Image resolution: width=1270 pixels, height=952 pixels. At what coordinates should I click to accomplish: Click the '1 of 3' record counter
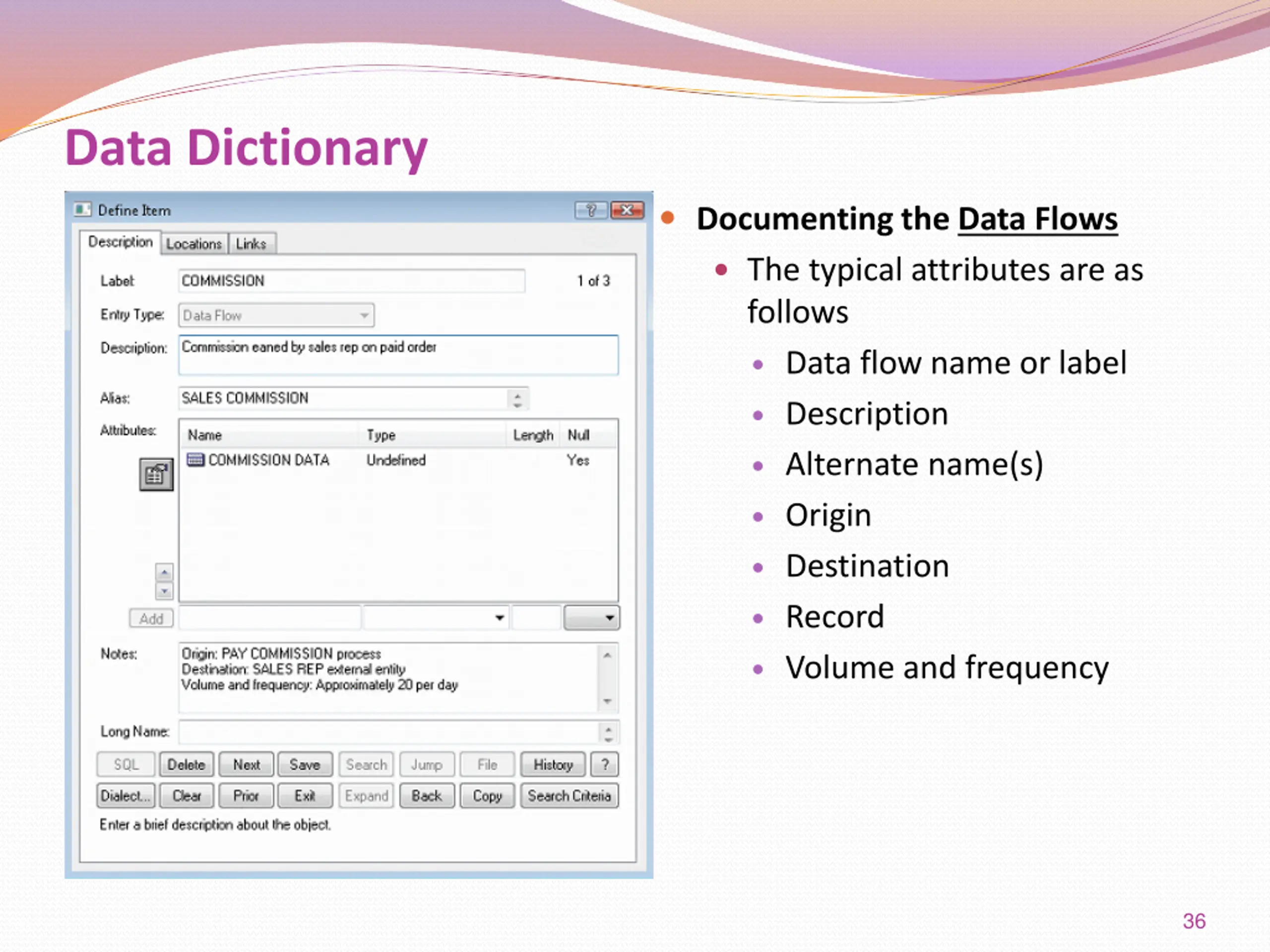click(594, 281)
